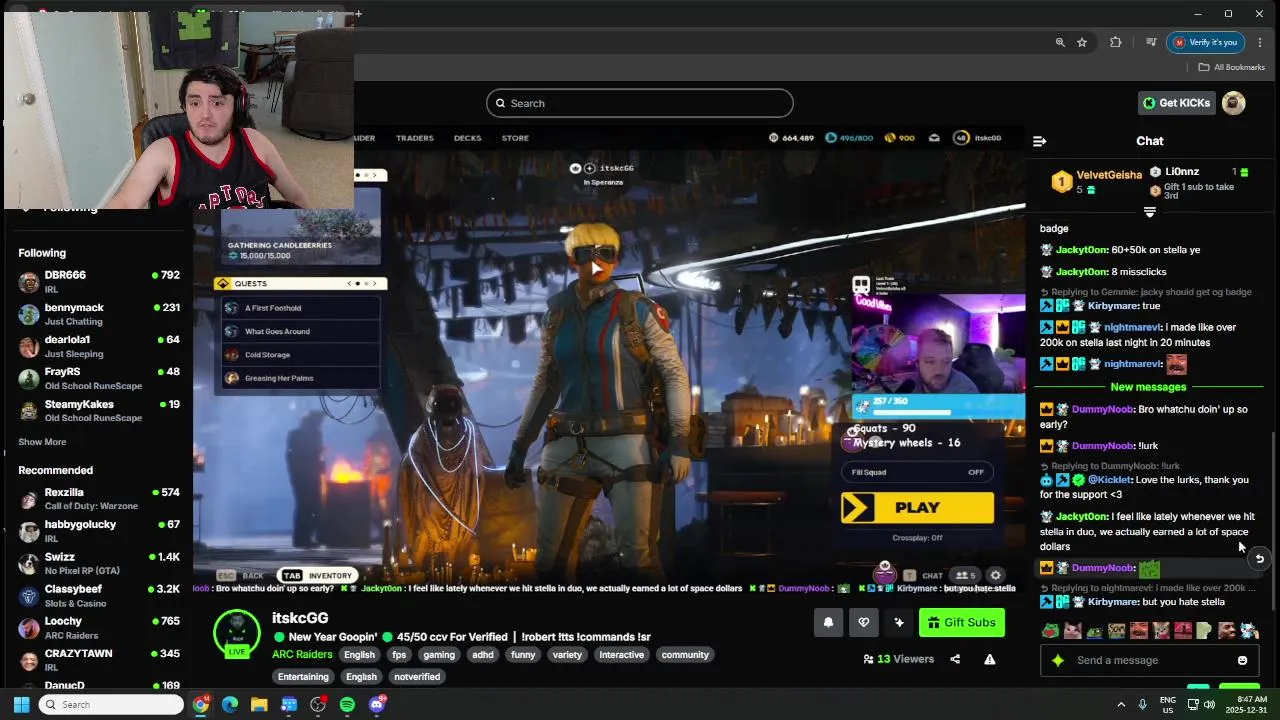Click the 13 Viewers count
The width and height of the screenshot is (1280, 720).
[898, 659]
